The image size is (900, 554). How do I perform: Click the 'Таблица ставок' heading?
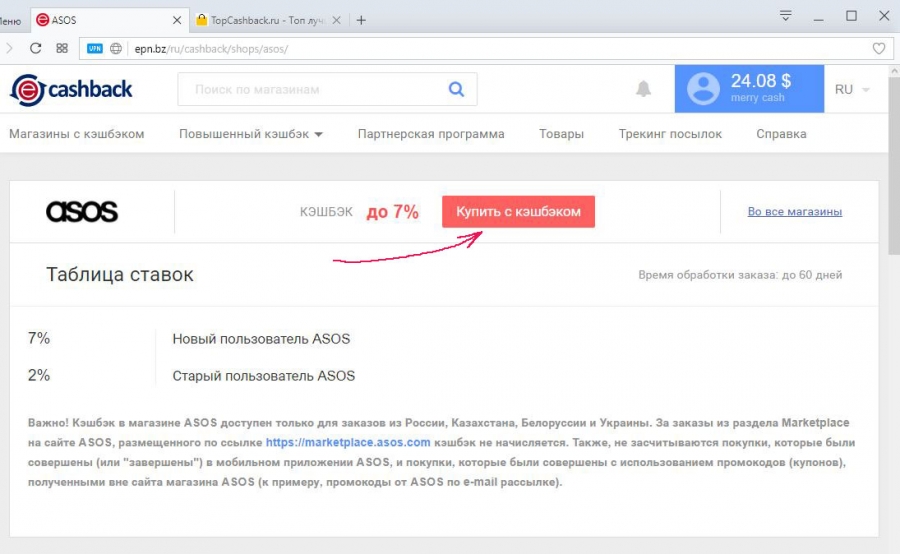(x=119, y=275)
